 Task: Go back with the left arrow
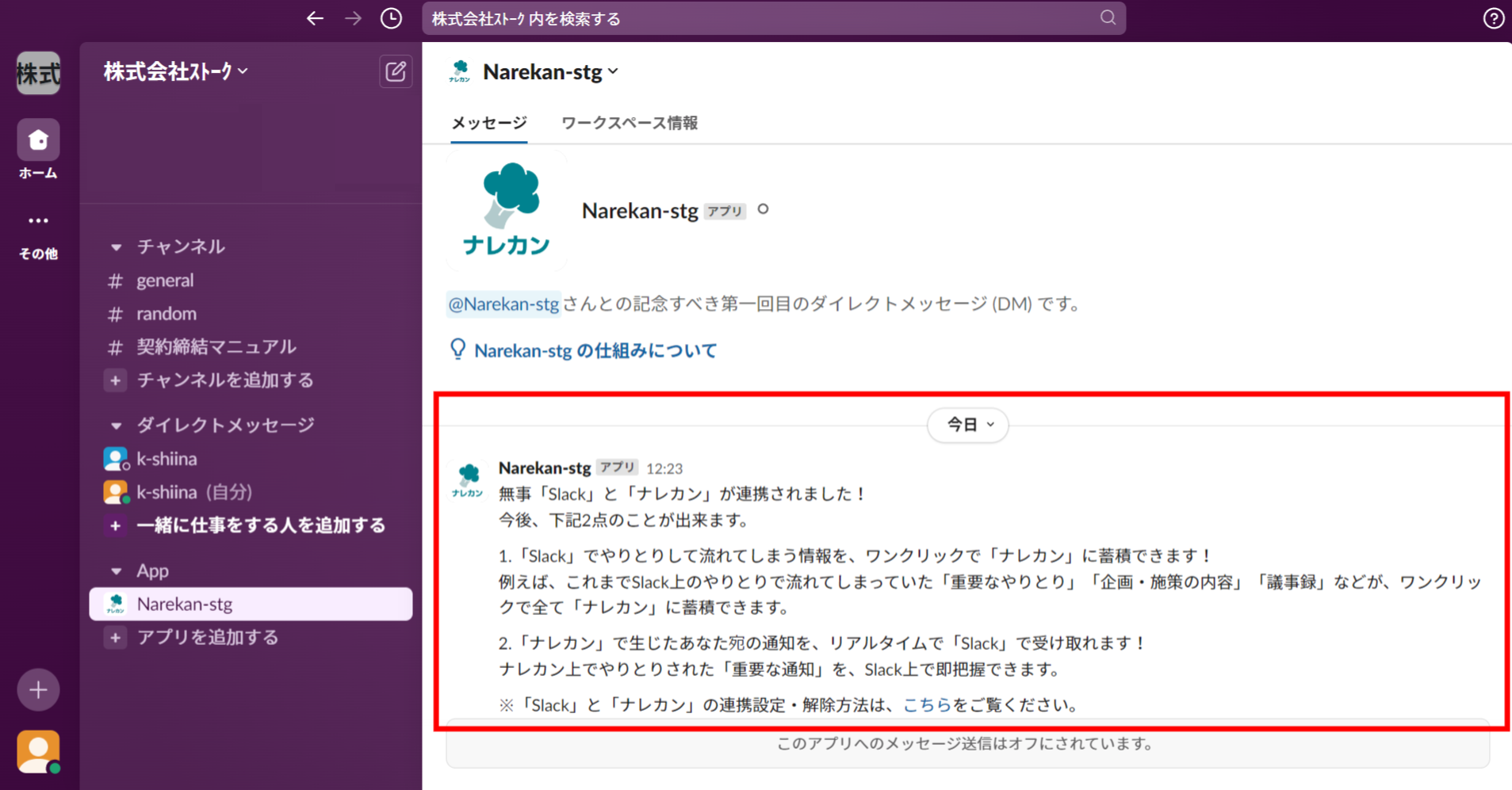pos(315,18)
